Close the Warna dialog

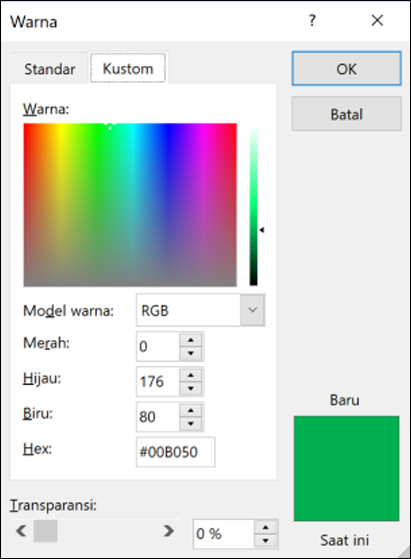[377, 20]
